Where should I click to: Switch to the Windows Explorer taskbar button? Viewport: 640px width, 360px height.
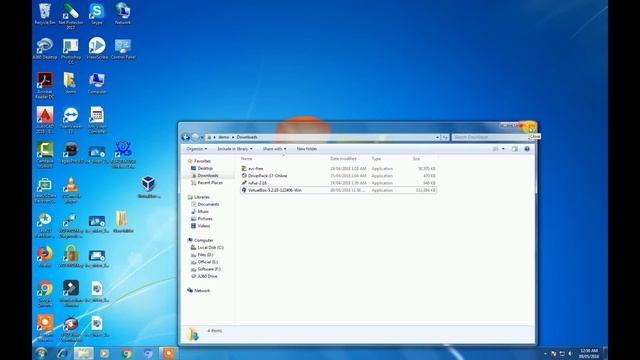pyautogui.click(x=84, y=353)
